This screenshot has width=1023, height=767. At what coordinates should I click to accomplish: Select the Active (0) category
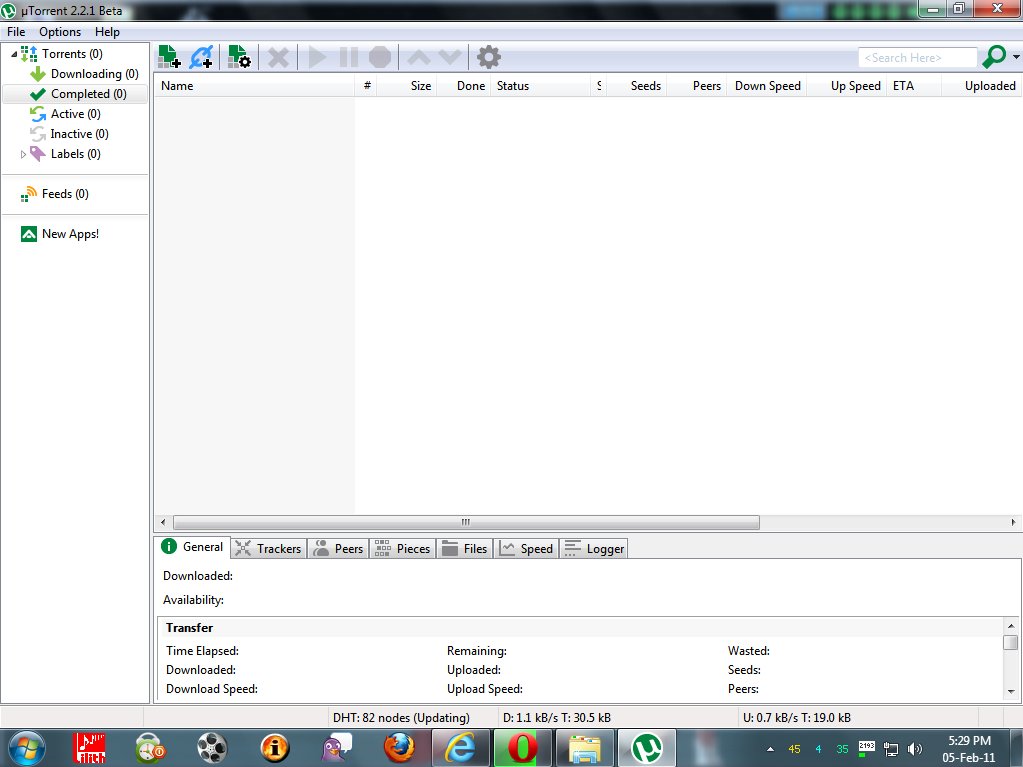[x=65, y=114]
